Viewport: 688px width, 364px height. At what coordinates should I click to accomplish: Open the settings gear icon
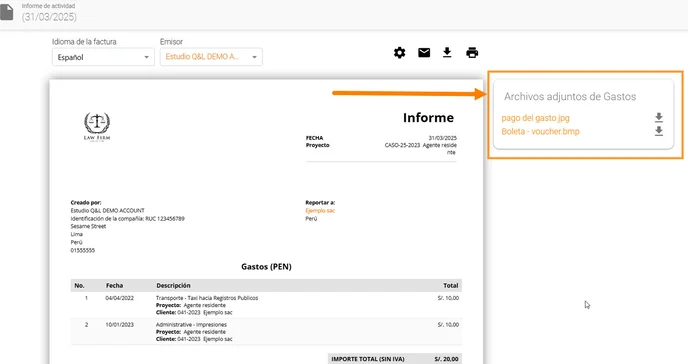[x=399, y=53]
